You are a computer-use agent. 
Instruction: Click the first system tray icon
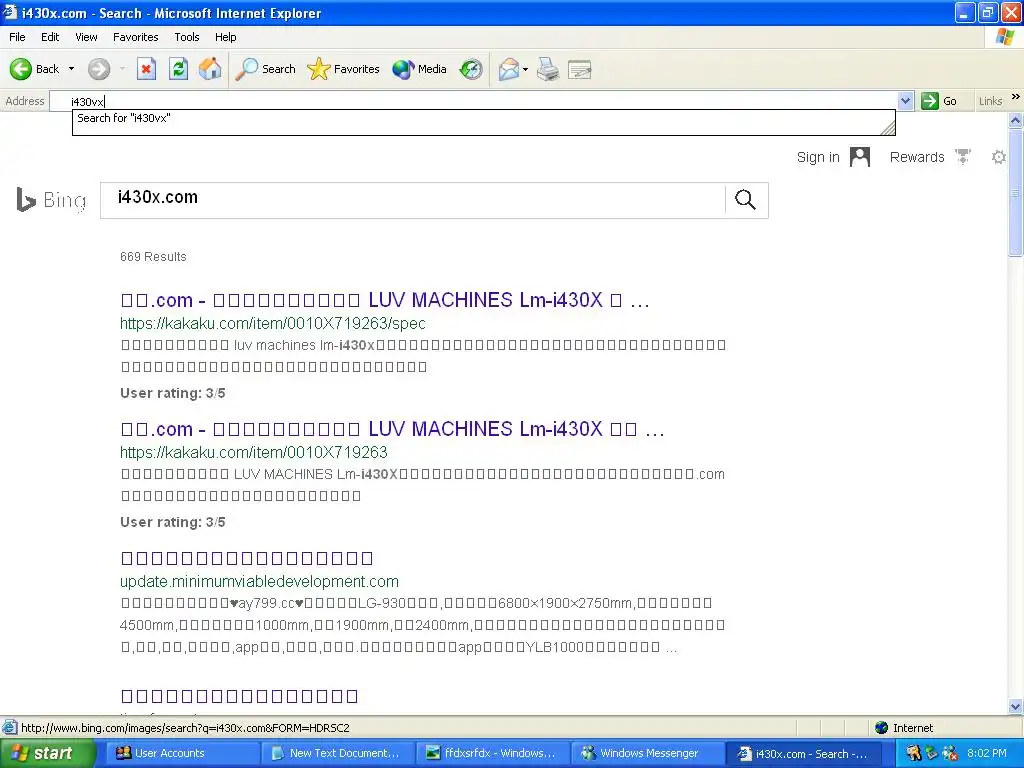[914, 753]
